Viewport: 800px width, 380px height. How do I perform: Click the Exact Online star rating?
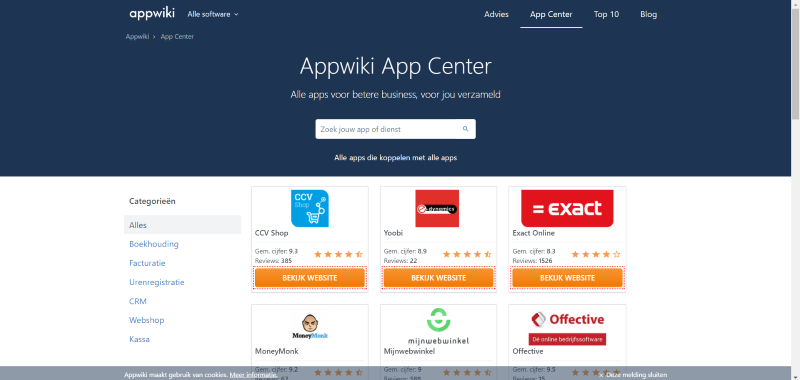596,254
